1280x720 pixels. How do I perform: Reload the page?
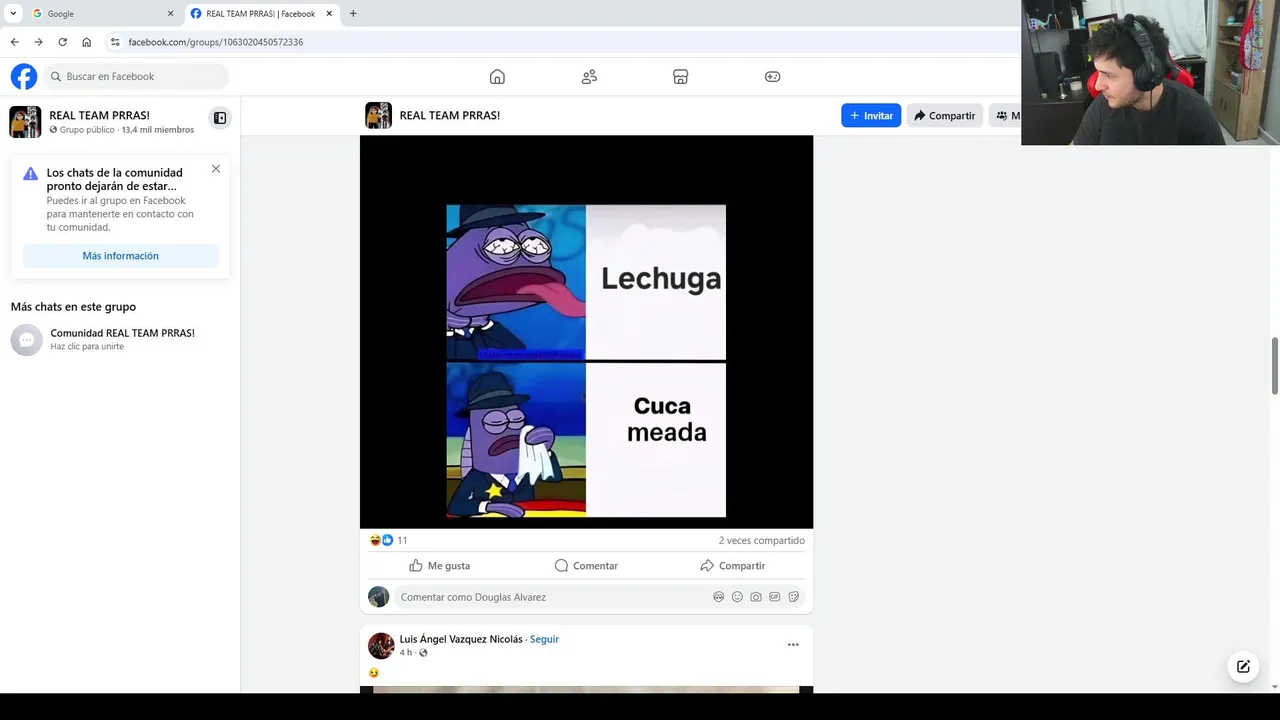click(x=62, y=42)
